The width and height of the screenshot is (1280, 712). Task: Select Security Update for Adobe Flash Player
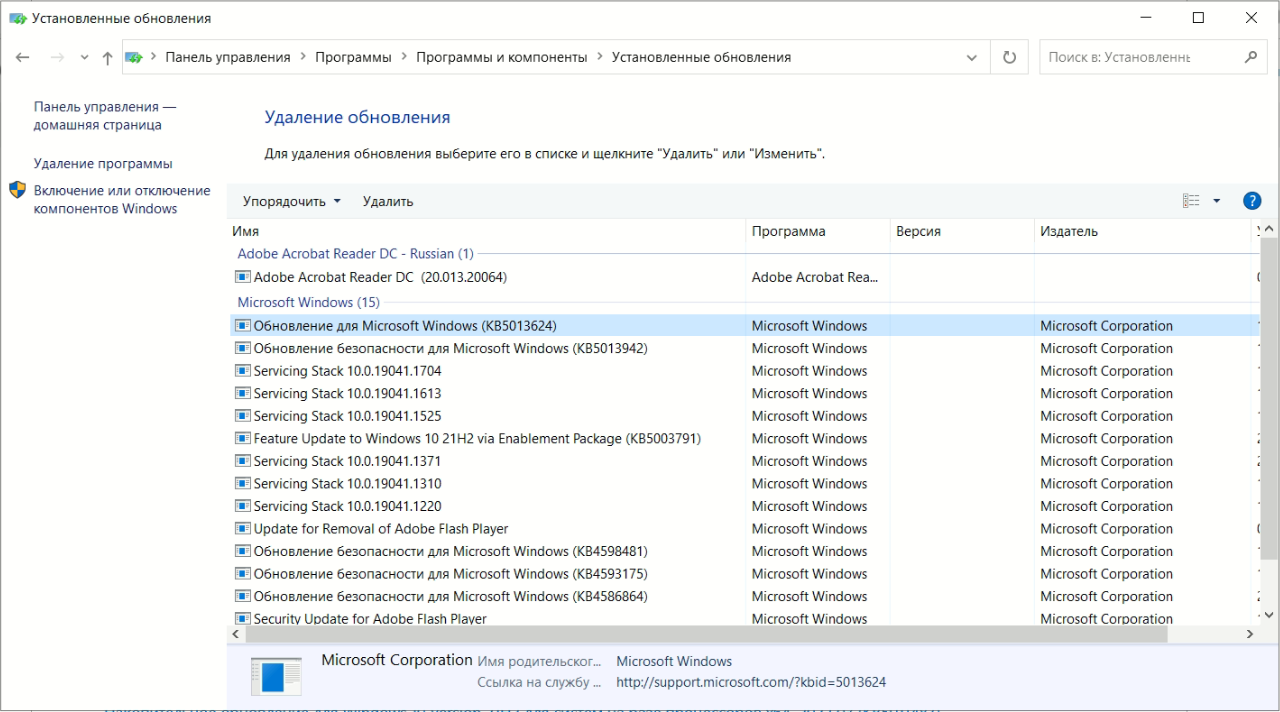click(x=370, y=619)
